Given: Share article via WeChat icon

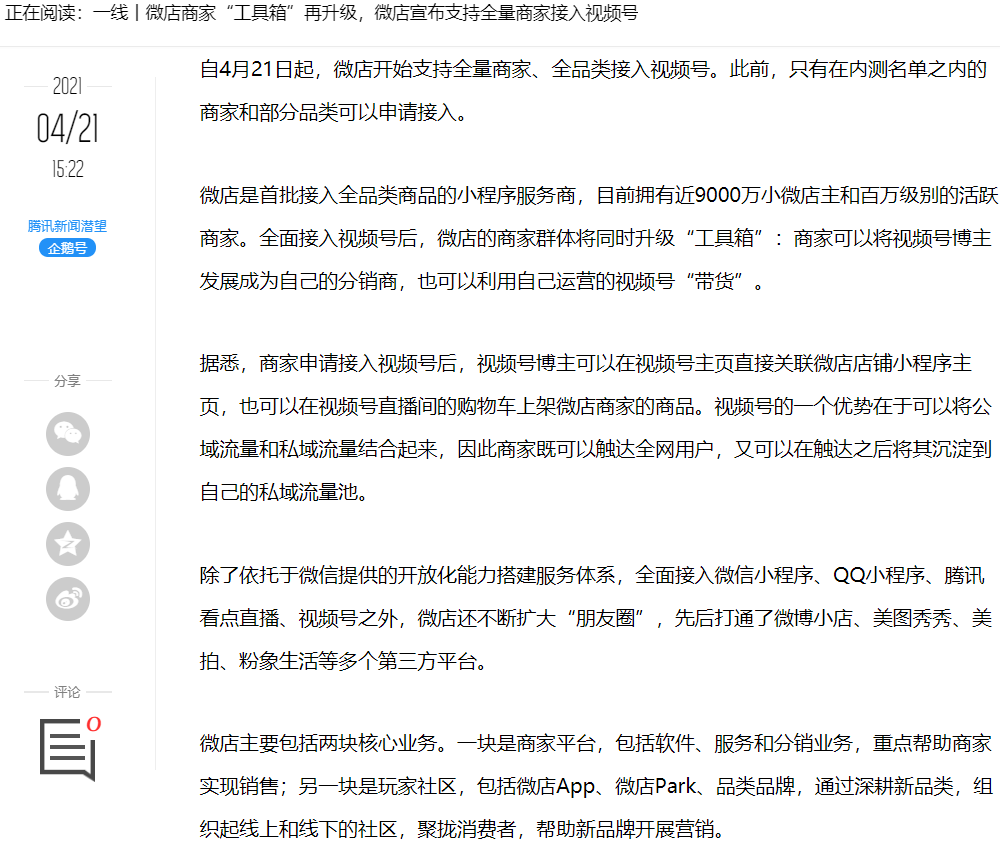Looking at the screenshot, I should [x=68, y=434].
